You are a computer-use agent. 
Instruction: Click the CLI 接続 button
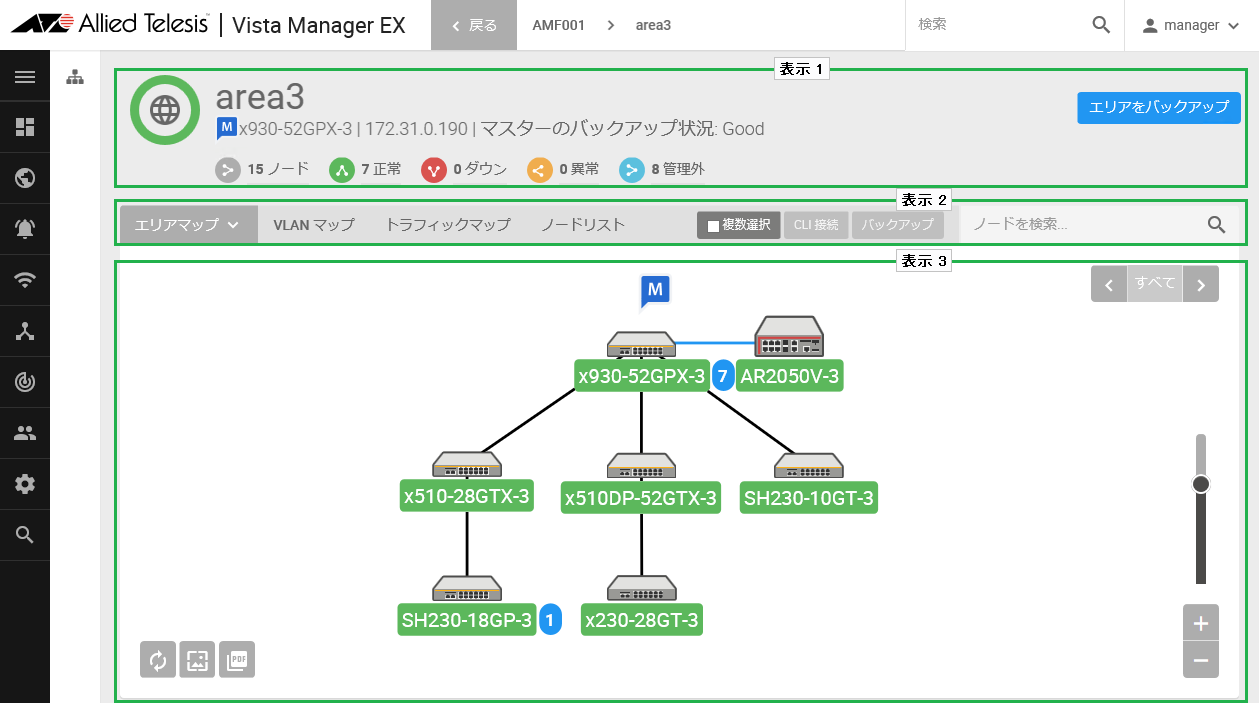tap(816, 225)
